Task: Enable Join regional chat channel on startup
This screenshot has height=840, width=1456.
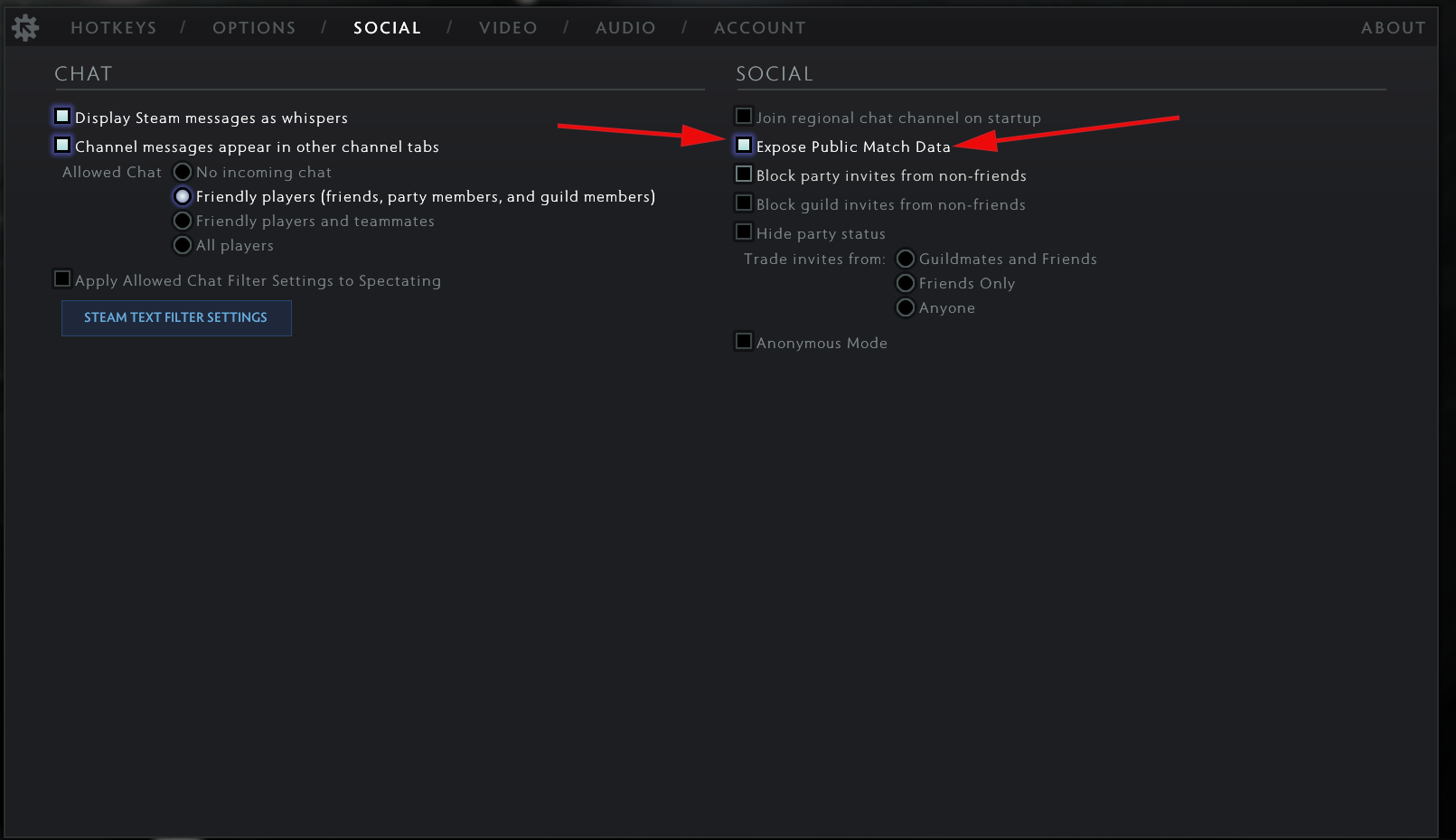Action: [x=744, y=117]
